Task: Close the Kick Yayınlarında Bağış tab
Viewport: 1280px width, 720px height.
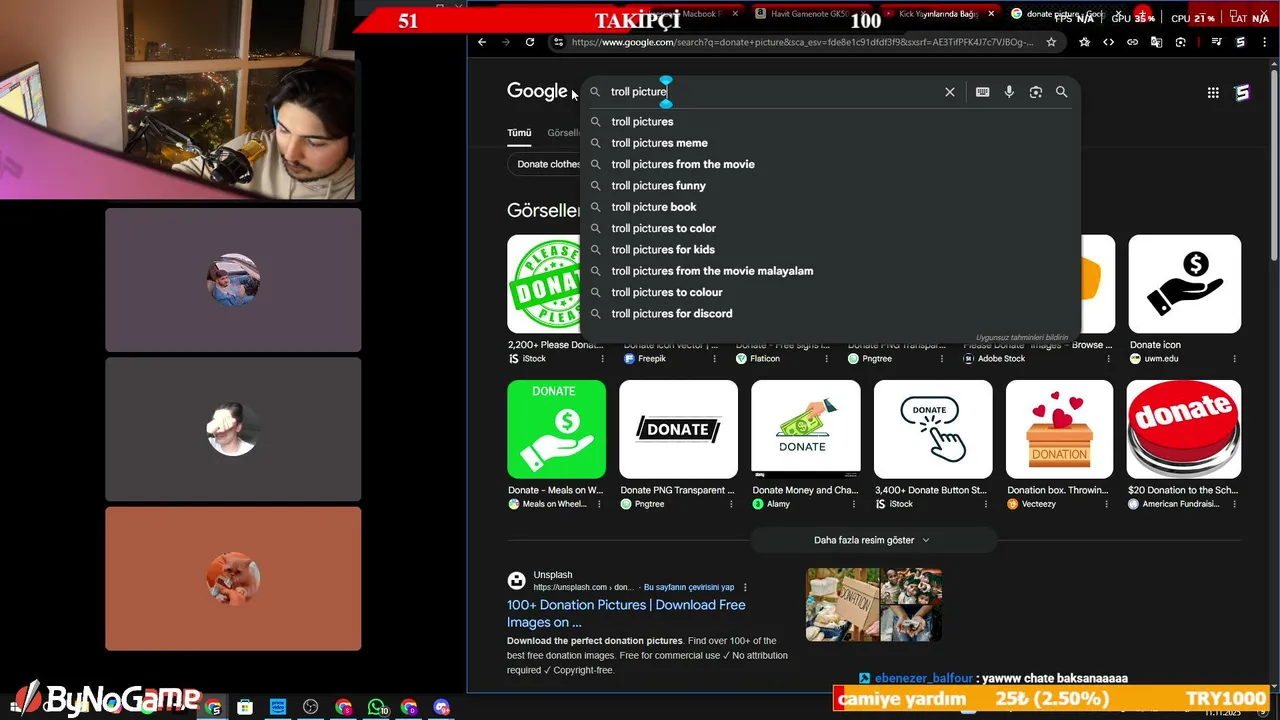Action: [x=992, y=14]
